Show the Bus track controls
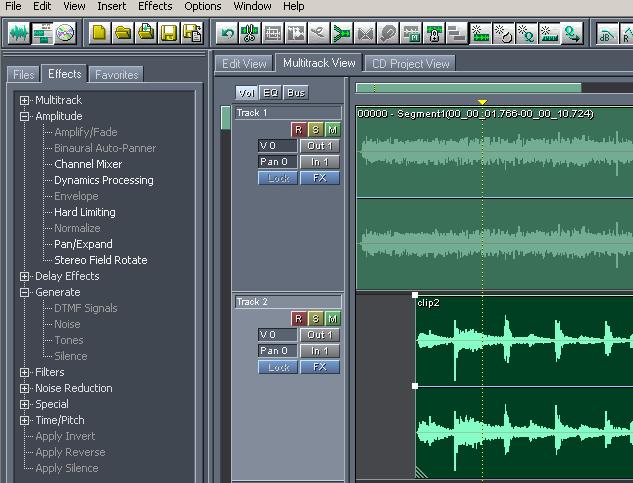Screen dimensions: 633x483 296,93
